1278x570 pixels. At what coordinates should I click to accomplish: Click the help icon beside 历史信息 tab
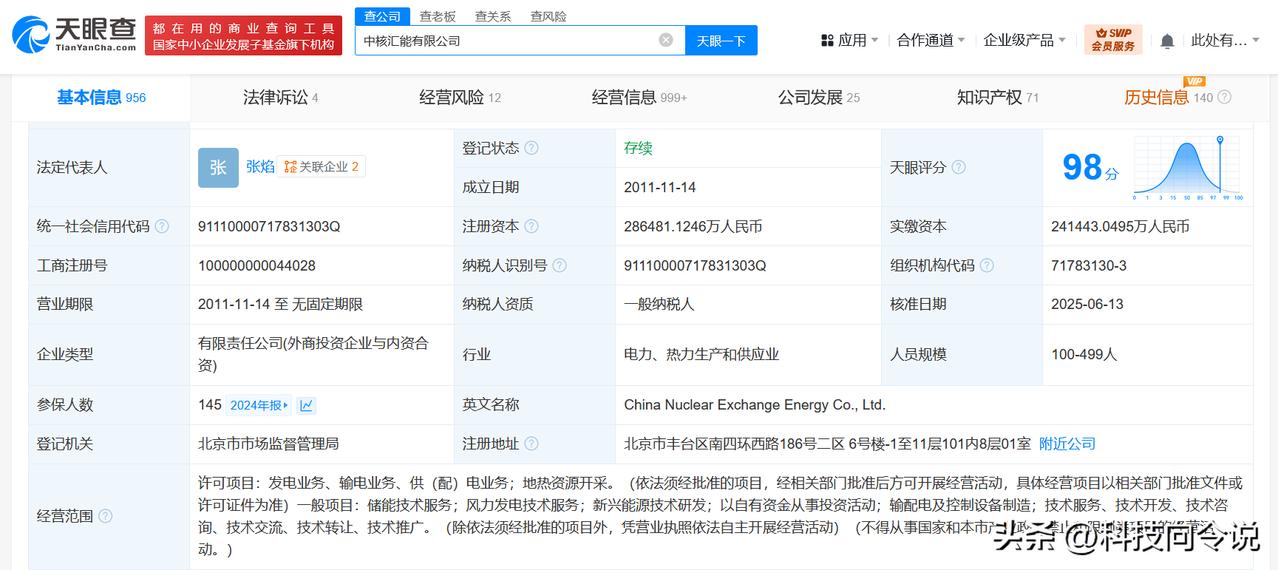(1224, 98)
